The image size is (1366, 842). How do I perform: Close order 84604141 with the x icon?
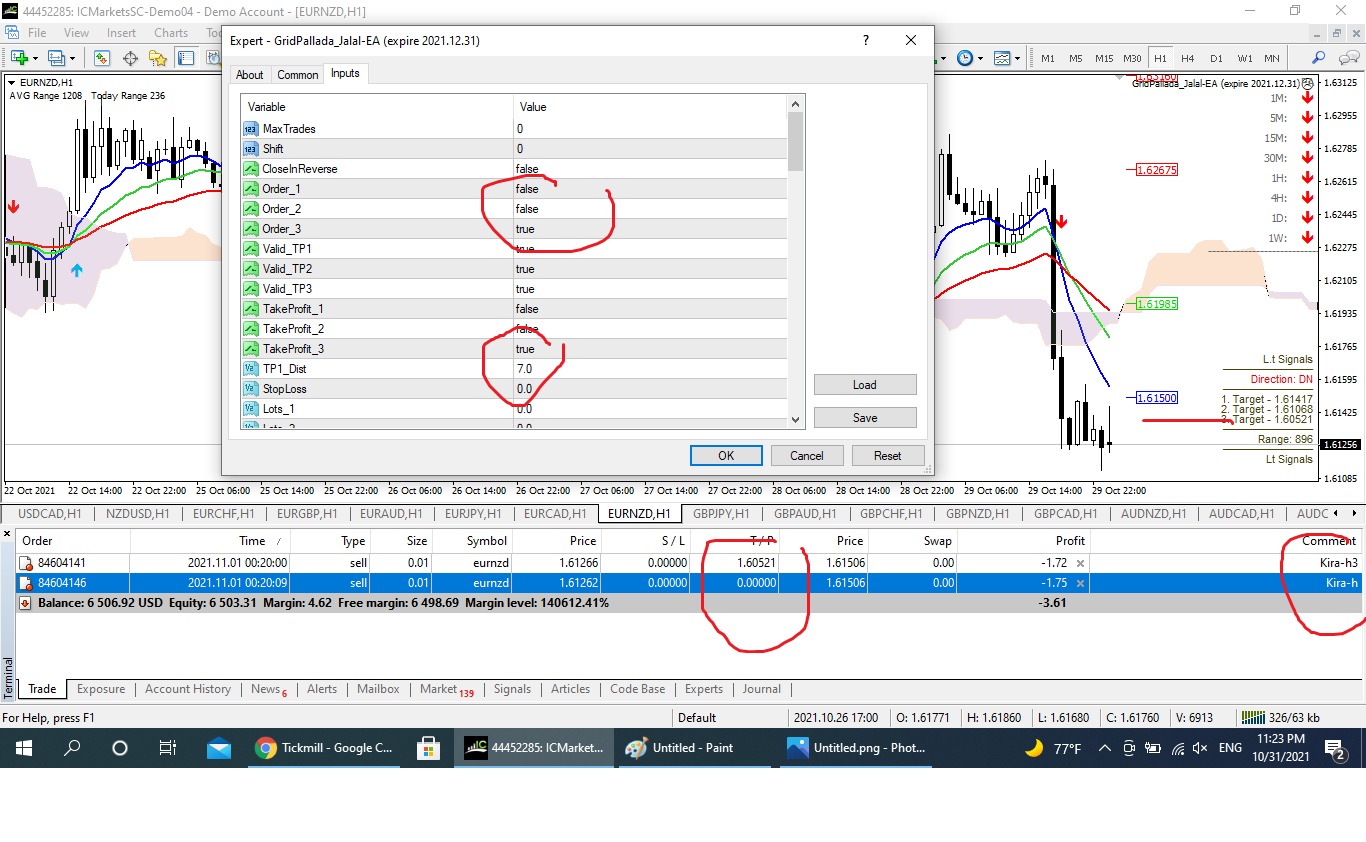(1080, 563)
